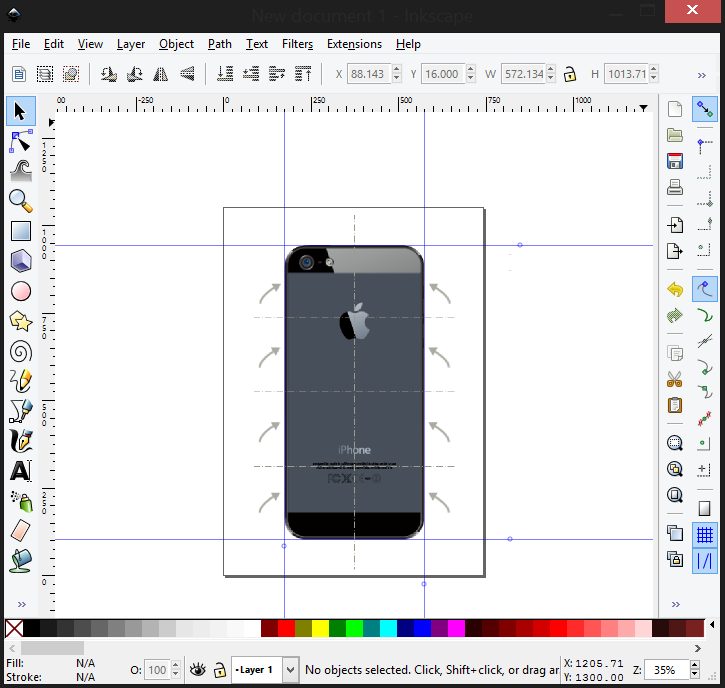The image size is (725, 688).
Task: Expand the left toolbox overflow chevron
Action: coord(21,604)
